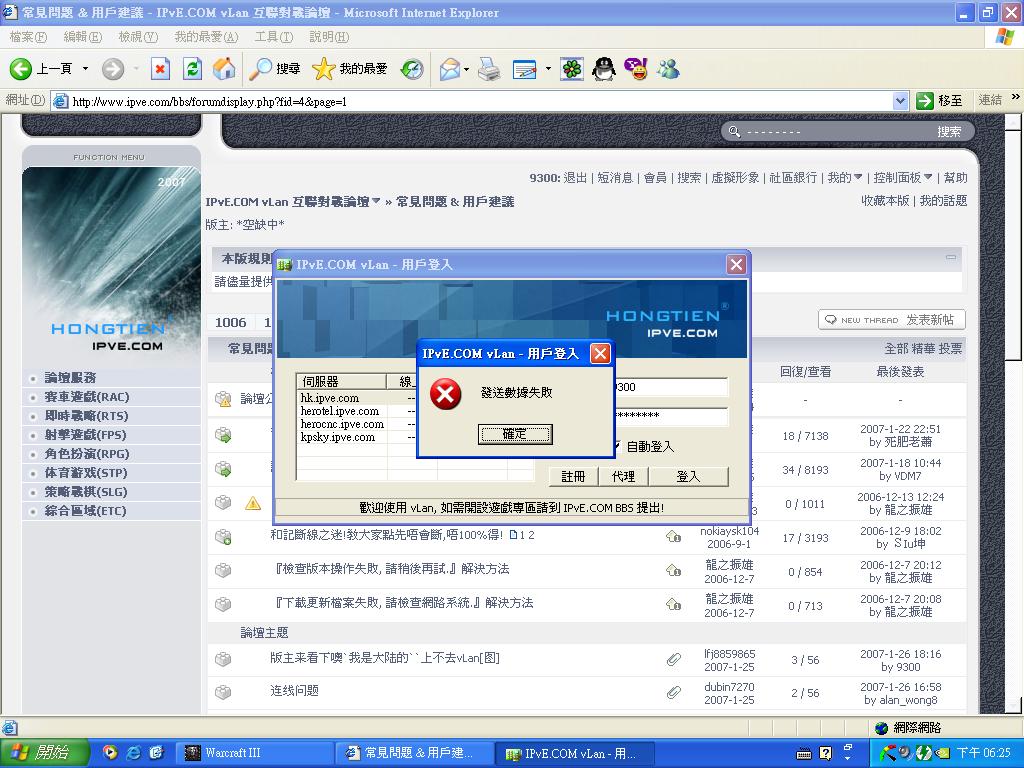Refresh the current forum page

click(x=192, y=69)
